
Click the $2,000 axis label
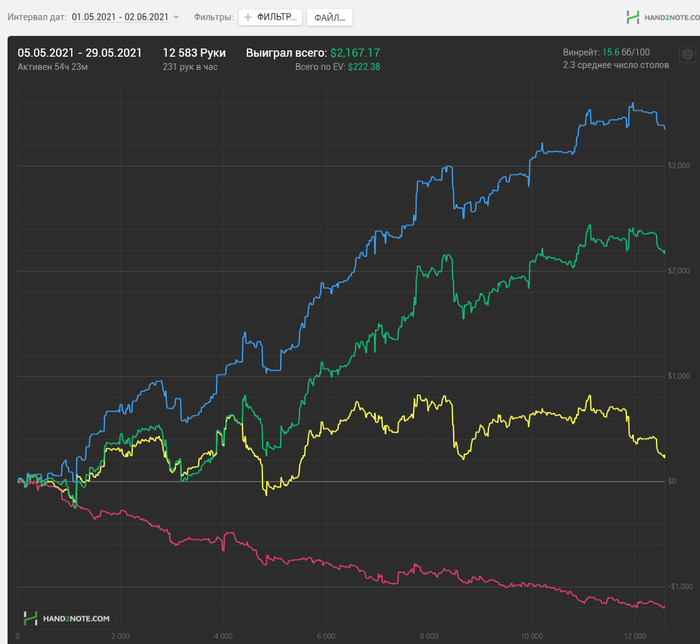pyautogui.click(x=679, y=271)
